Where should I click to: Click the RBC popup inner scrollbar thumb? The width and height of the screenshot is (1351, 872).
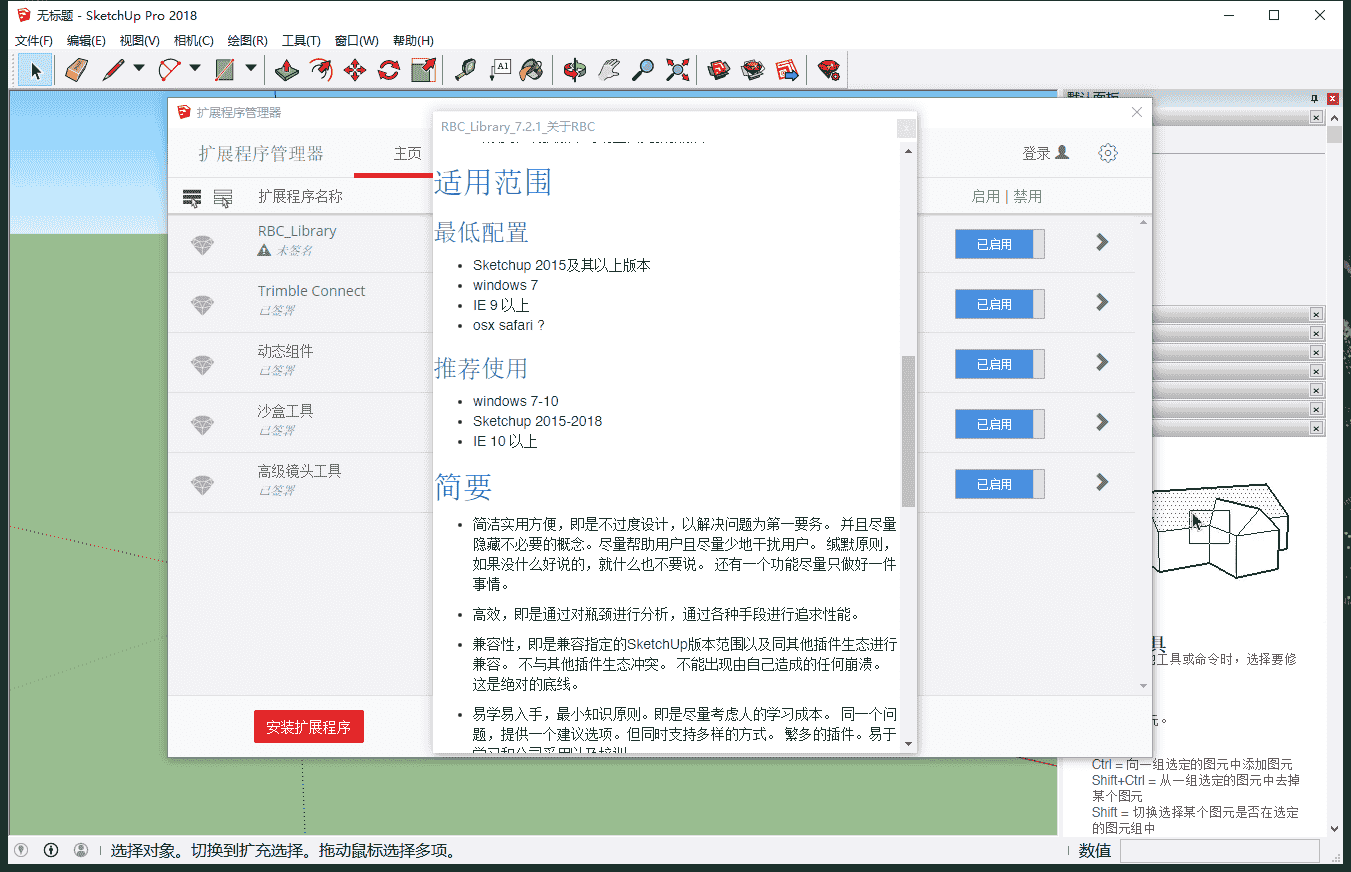point(908,431)
